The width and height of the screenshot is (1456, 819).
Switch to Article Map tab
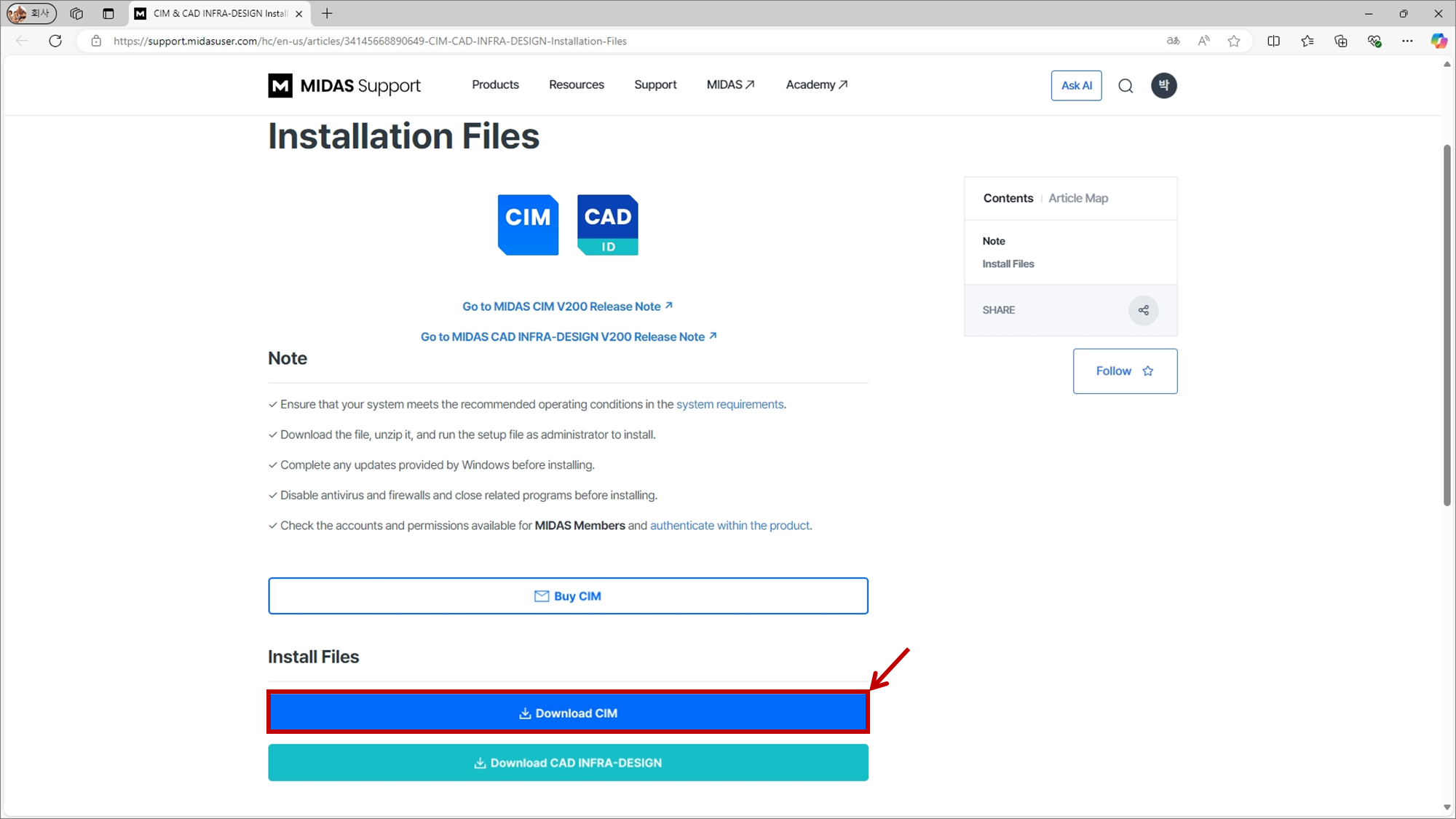(1077, 198)
